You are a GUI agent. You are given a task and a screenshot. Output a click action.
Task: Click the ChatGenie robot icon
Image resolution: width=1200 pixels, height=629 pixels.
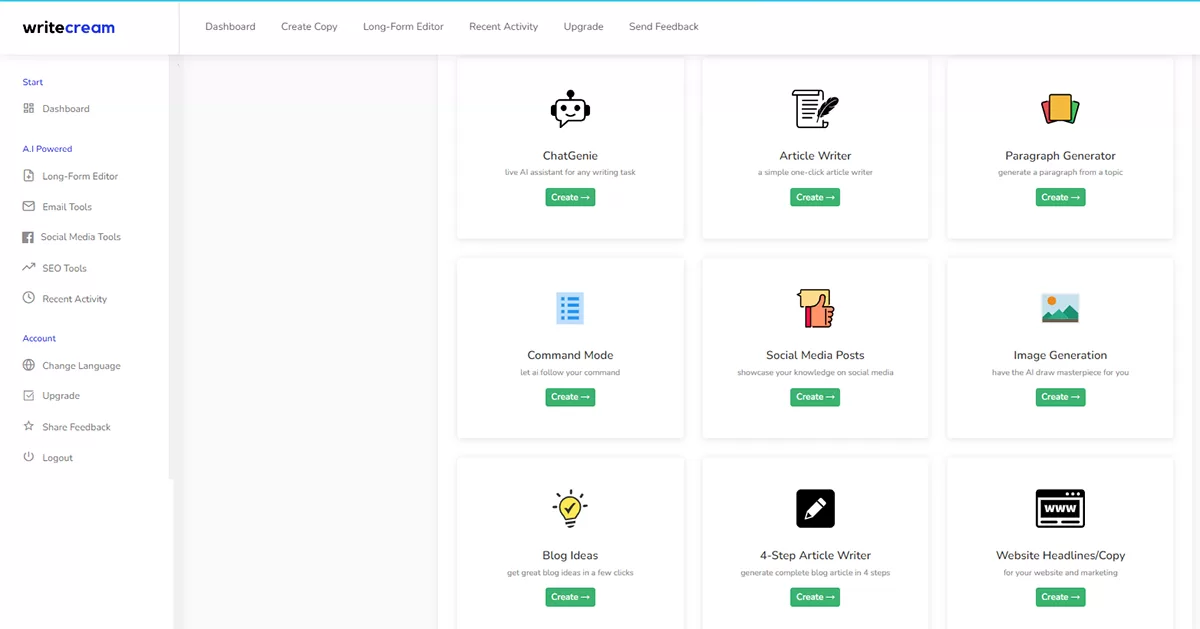(x=570, y=109)
